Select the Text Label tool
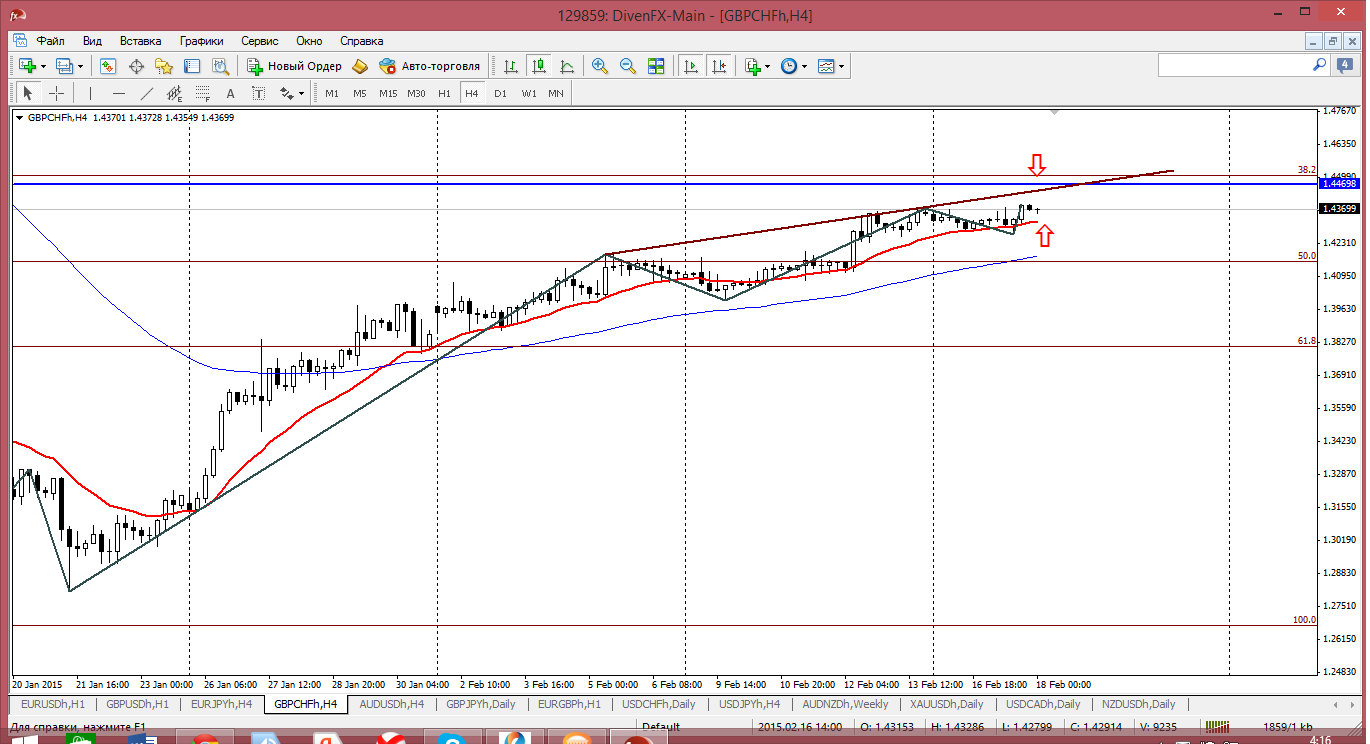 258,93
